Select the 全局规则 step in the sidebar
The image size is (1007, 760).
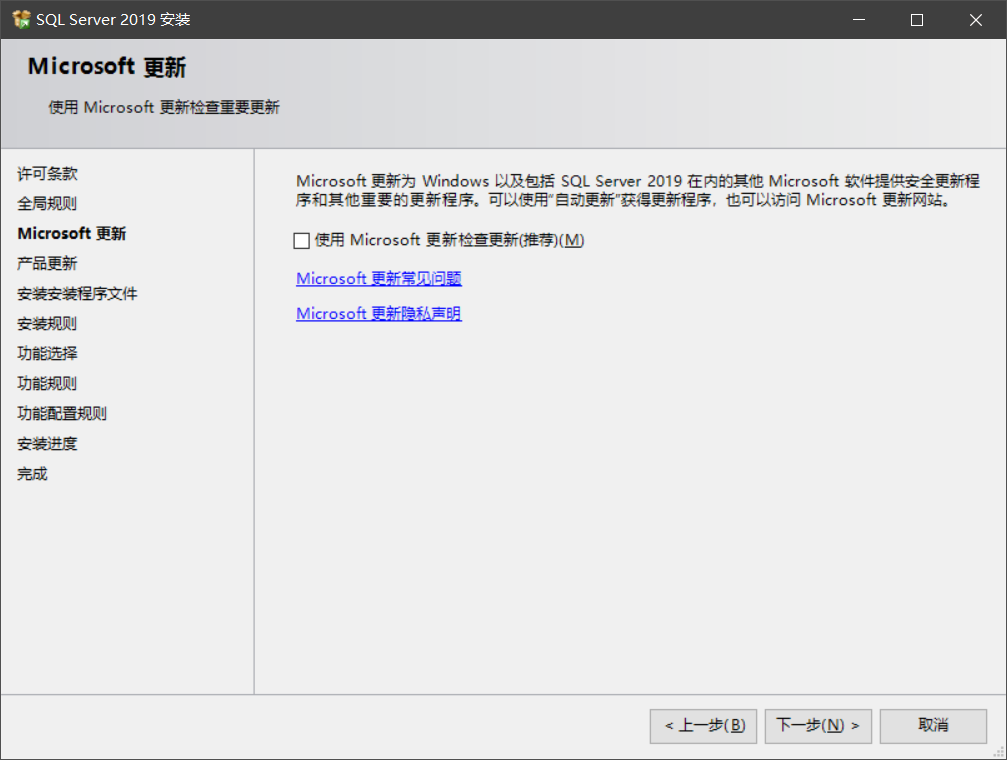point(47,204)
